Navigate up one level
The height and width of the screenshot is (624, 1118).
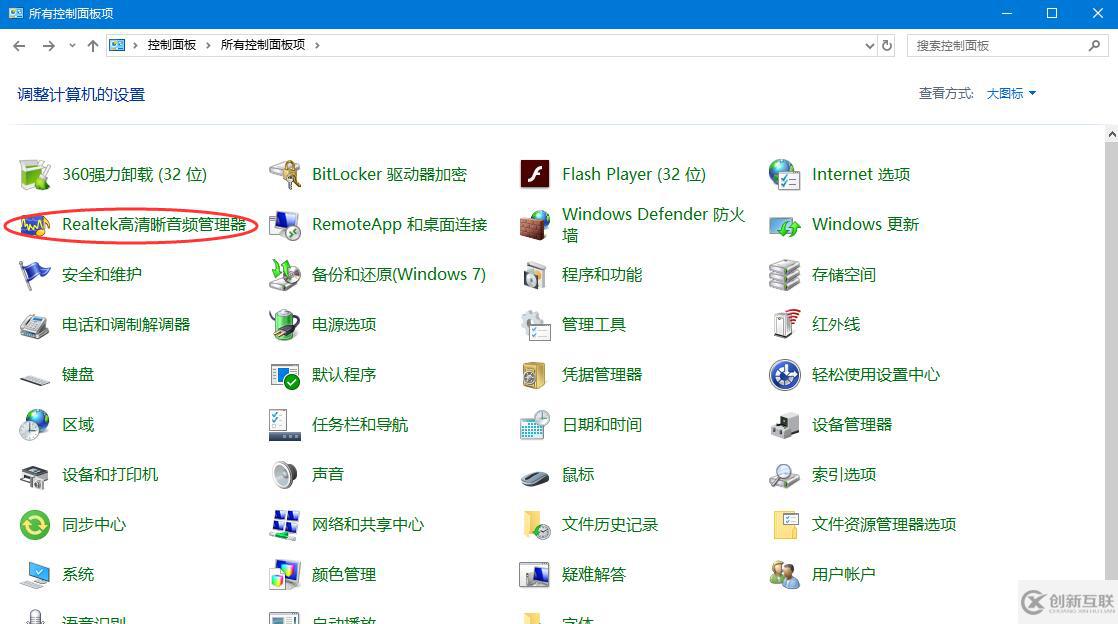coord(93,46)
